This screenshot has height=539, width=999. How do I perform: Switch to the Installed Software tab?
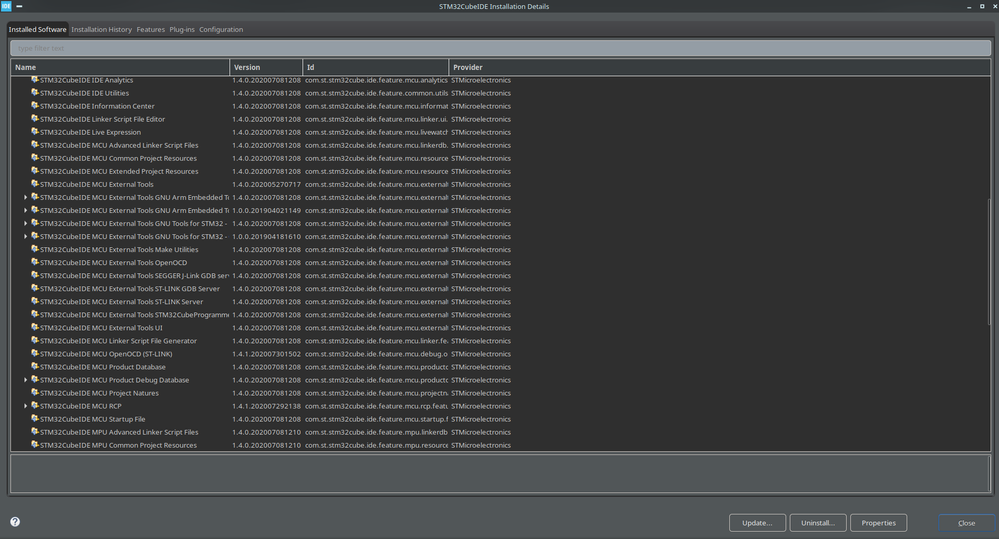[37, 29]
